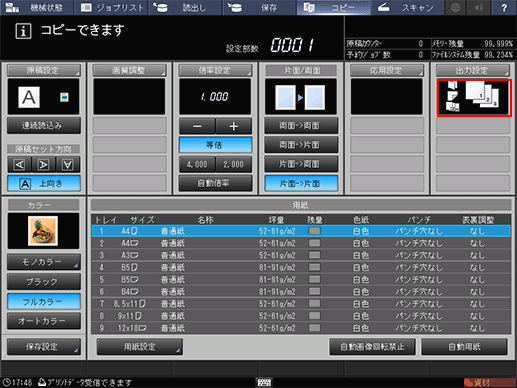Select tray 9 12x18 paper row
The width and height of the screenshot is (517, 388).
tap(301, 328)
